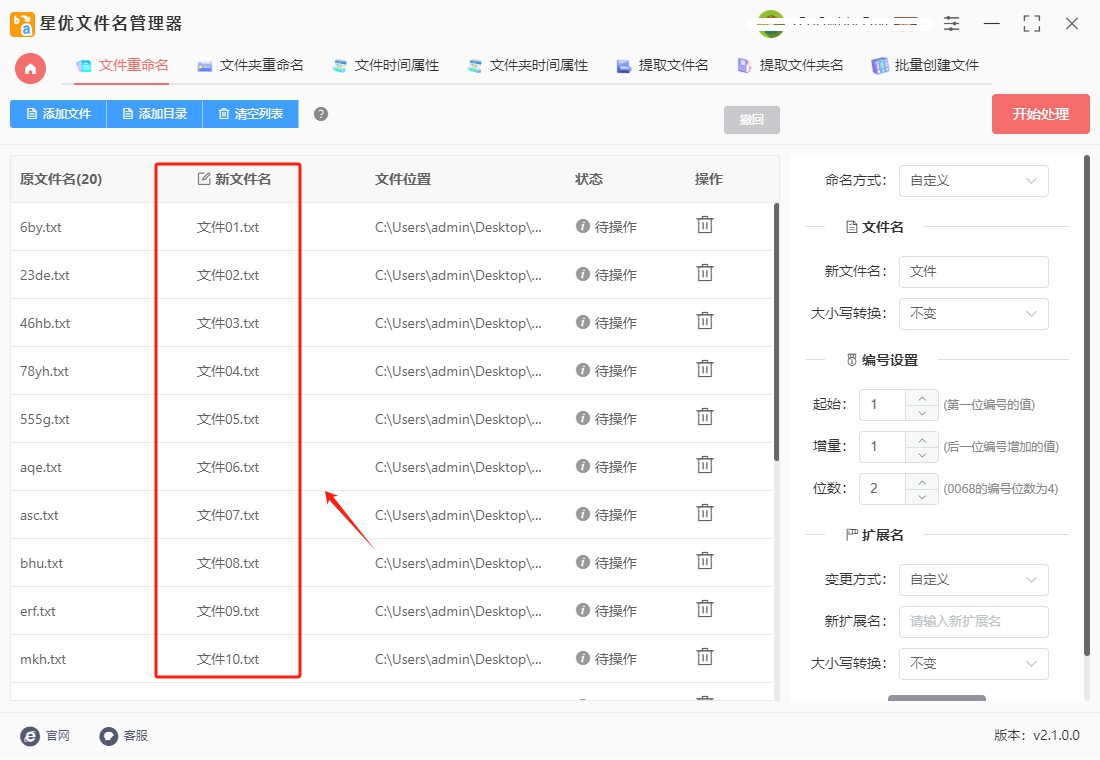The height and width of the screenshot is (760, 1100).
Task: Click the edit icon beside 新文件名 header
Action: (x=203, y=179)
